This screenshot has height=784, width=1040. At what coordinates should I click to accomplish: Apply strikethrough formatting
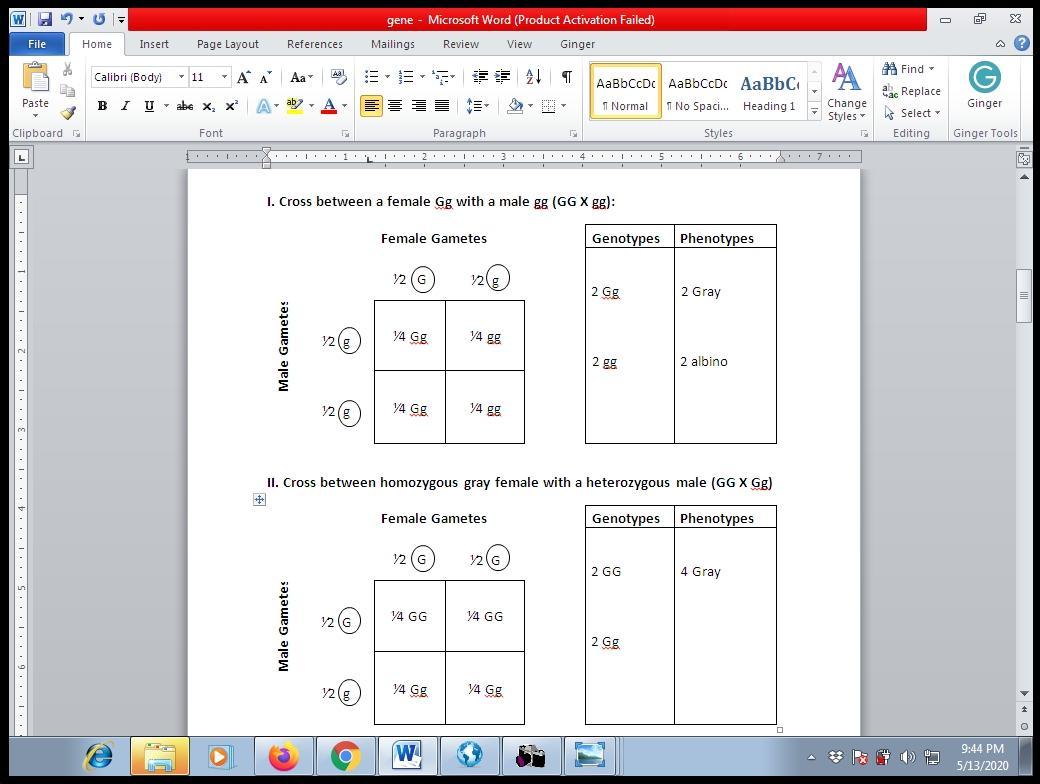pos(185,105)
